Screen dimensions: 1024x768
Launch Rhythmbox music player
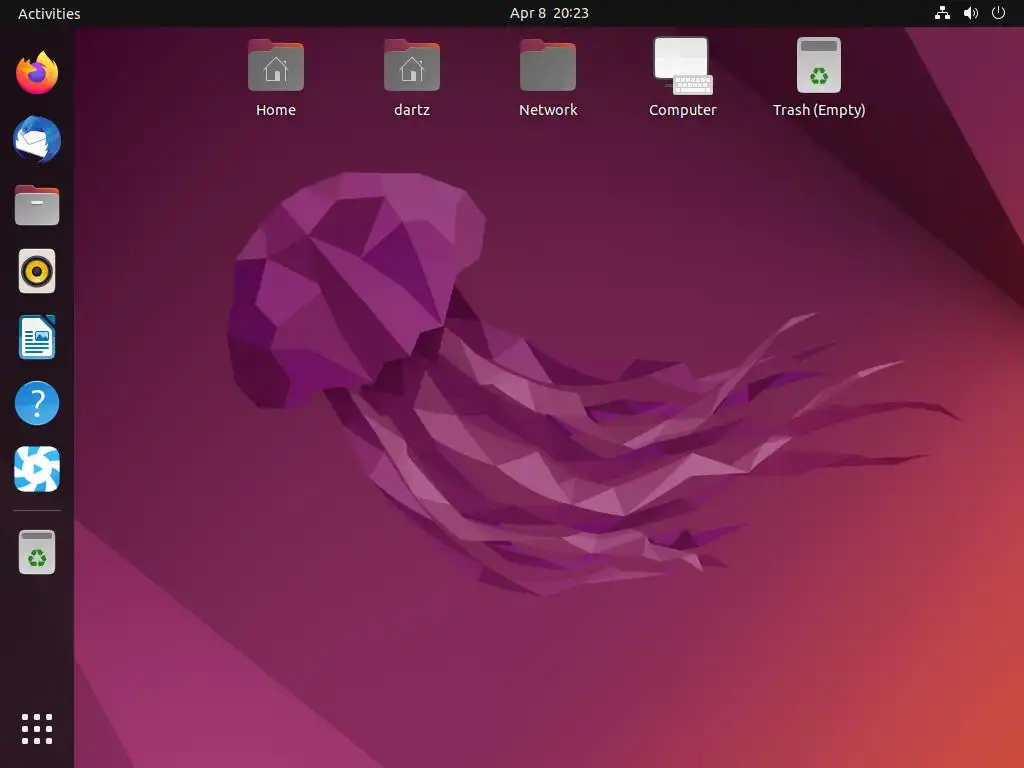click(37, 271)
